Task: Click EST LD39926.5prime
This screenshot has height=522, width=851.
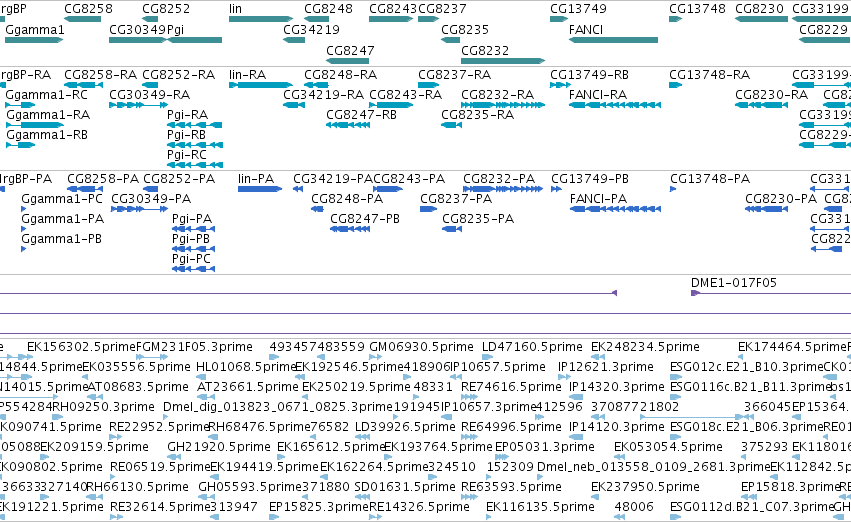Action: (405, 428)
